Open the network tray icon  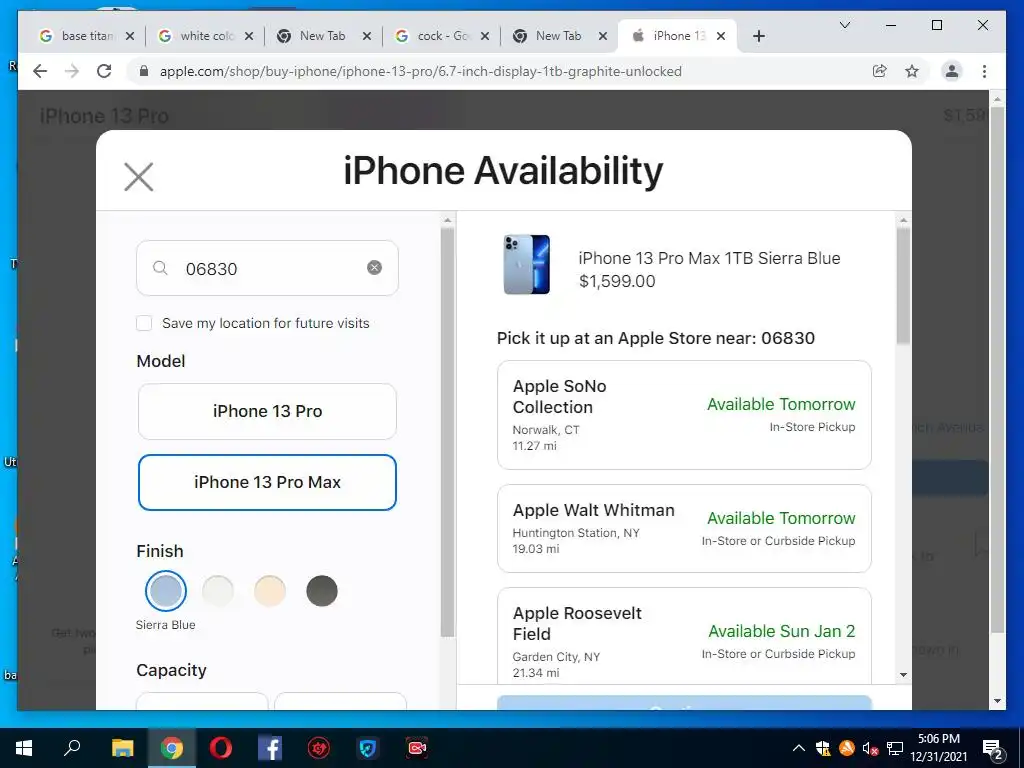click(x=895, y=748)
